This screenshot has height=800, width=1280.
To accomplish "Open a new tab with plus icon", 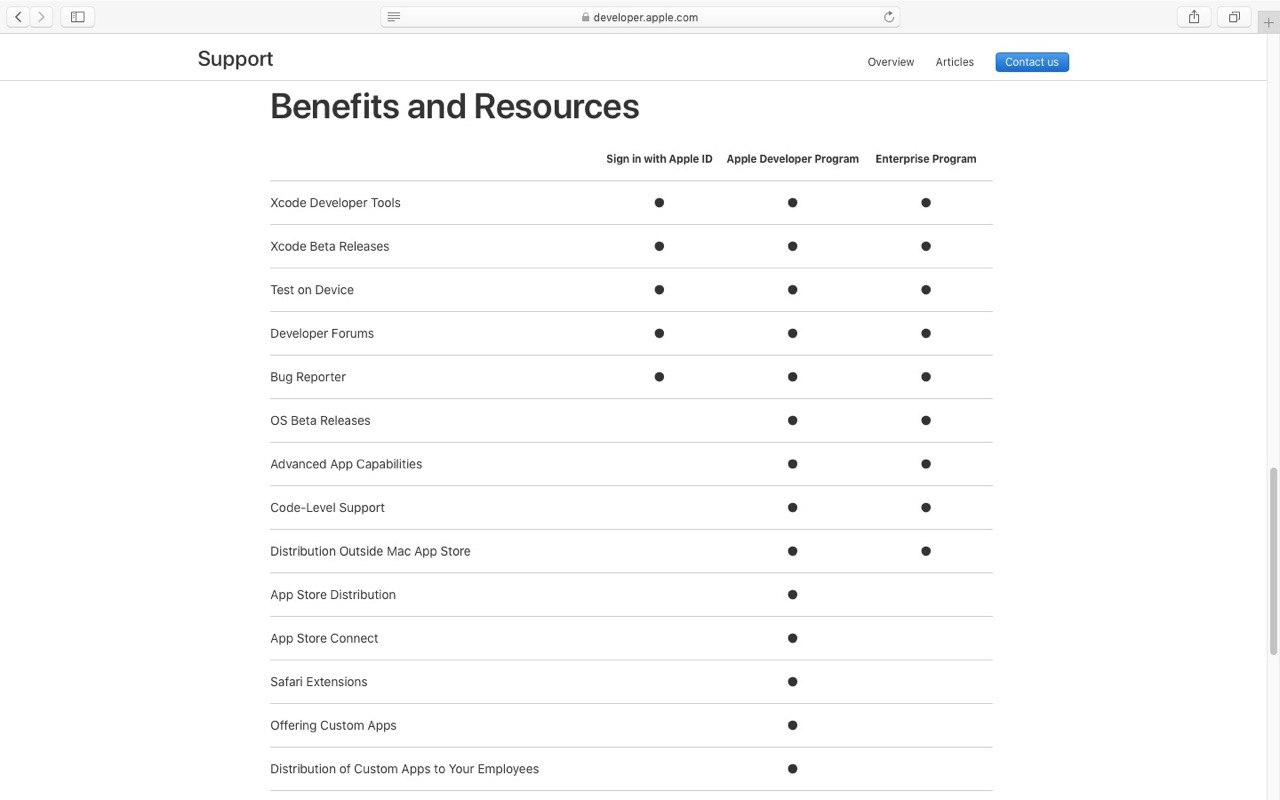I will pyautogui.click(x=1268, y=22).
